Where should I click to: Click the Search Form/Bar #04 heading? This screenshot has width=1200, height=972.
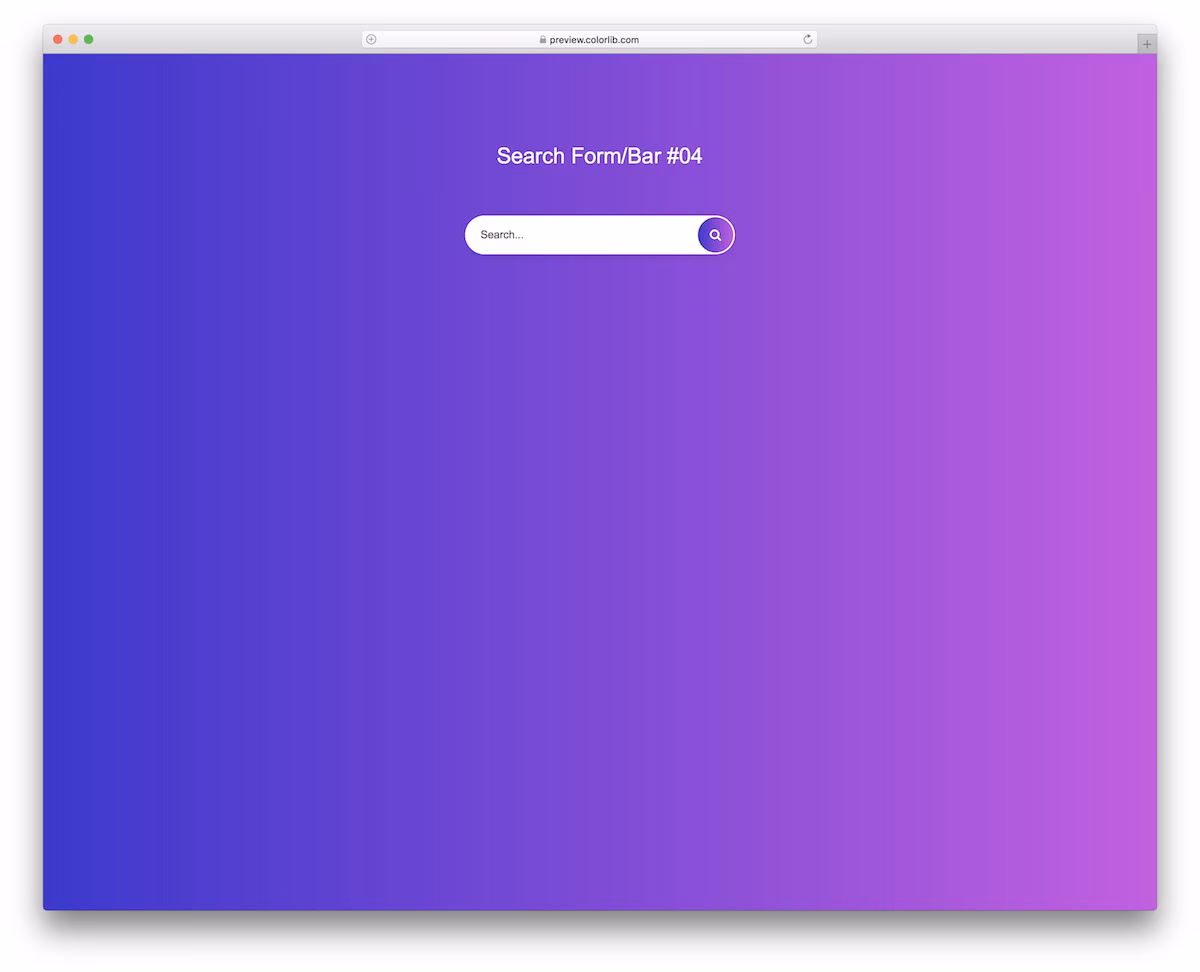point(599,156)
